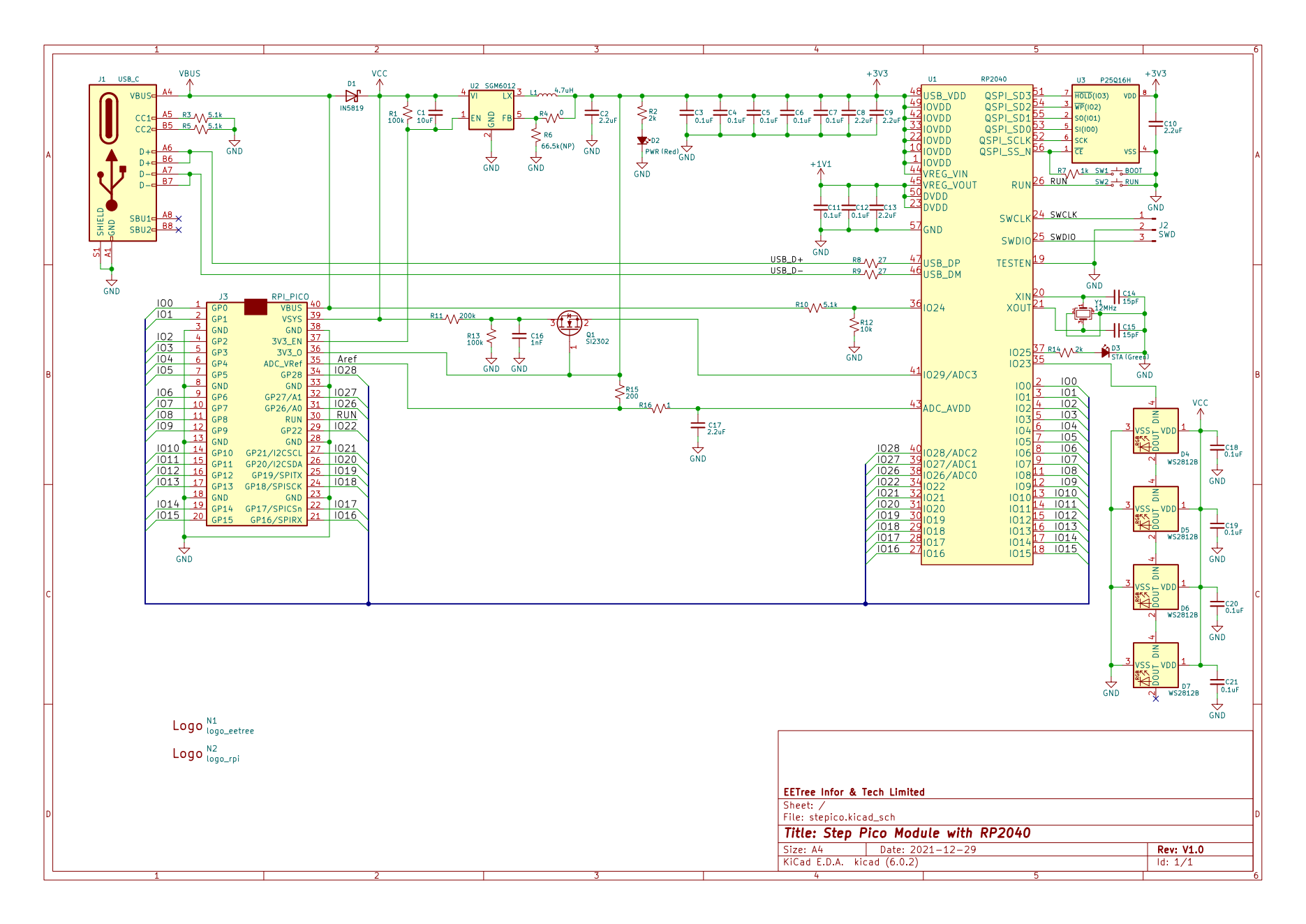The height and width of the screenshot is (924, 1306).
Task: Click the VREG_VOUT pin label
Action: tap(950, 185)
